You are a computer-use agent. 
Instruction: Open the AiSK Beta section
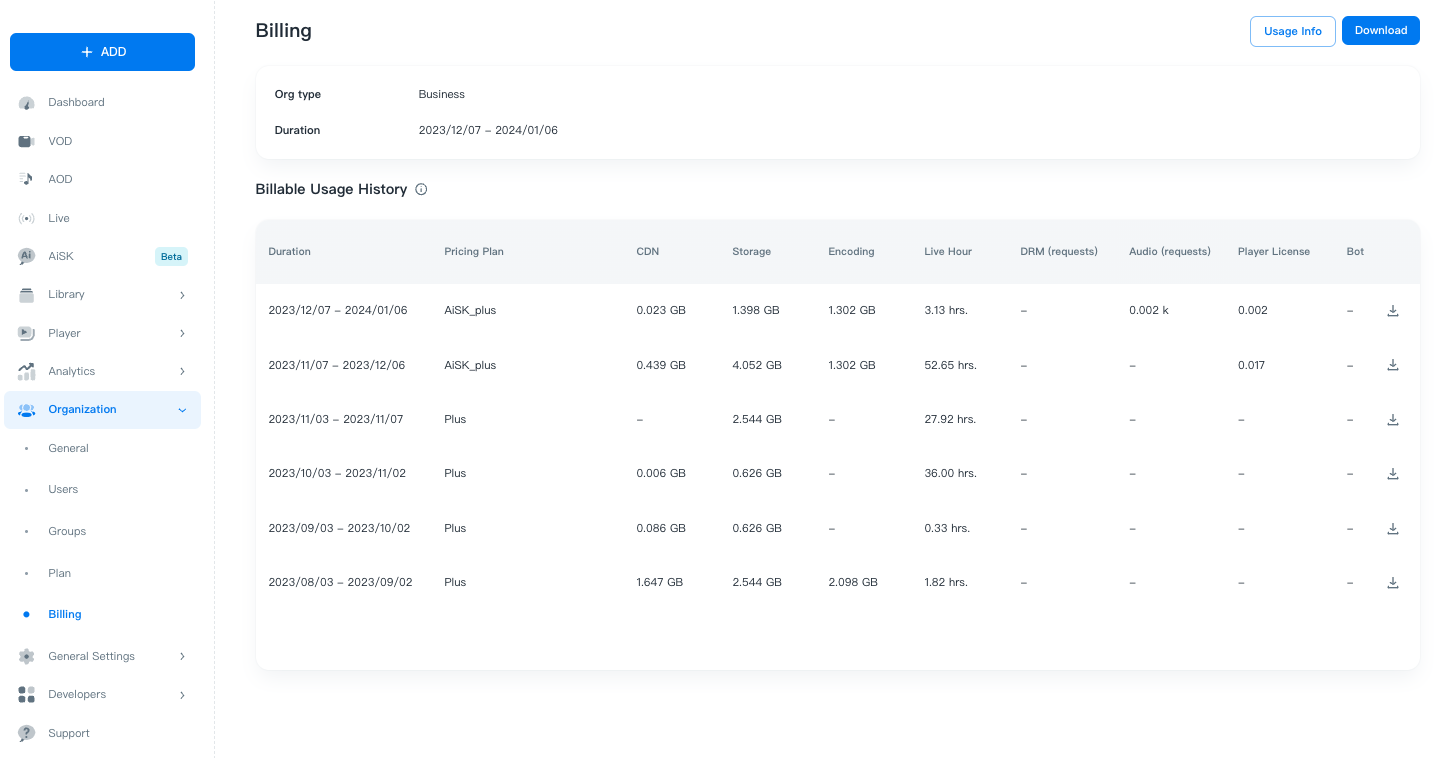[x=61, y=256]
